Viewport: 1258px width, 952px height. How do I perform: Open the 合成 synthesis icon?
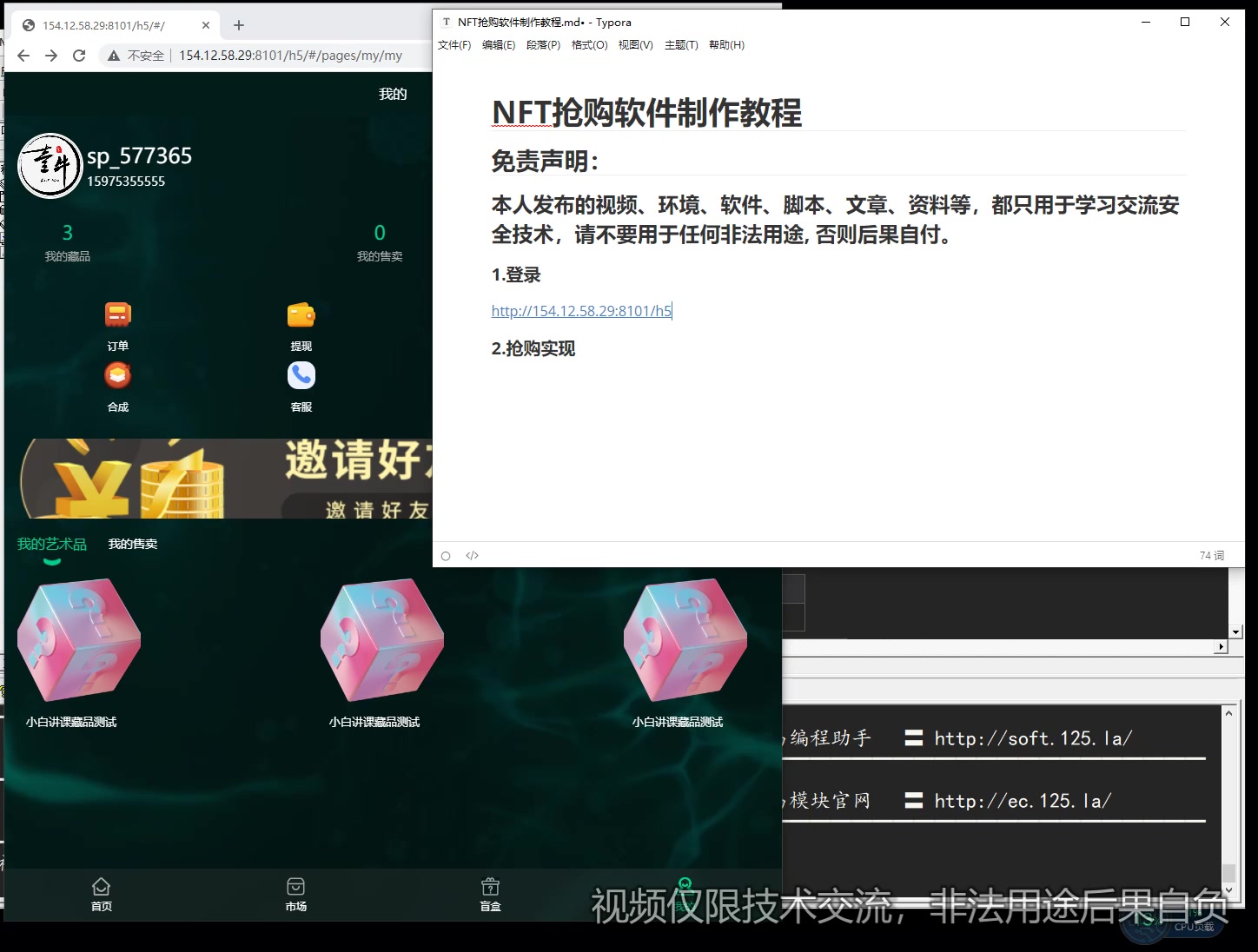point(117,374)
